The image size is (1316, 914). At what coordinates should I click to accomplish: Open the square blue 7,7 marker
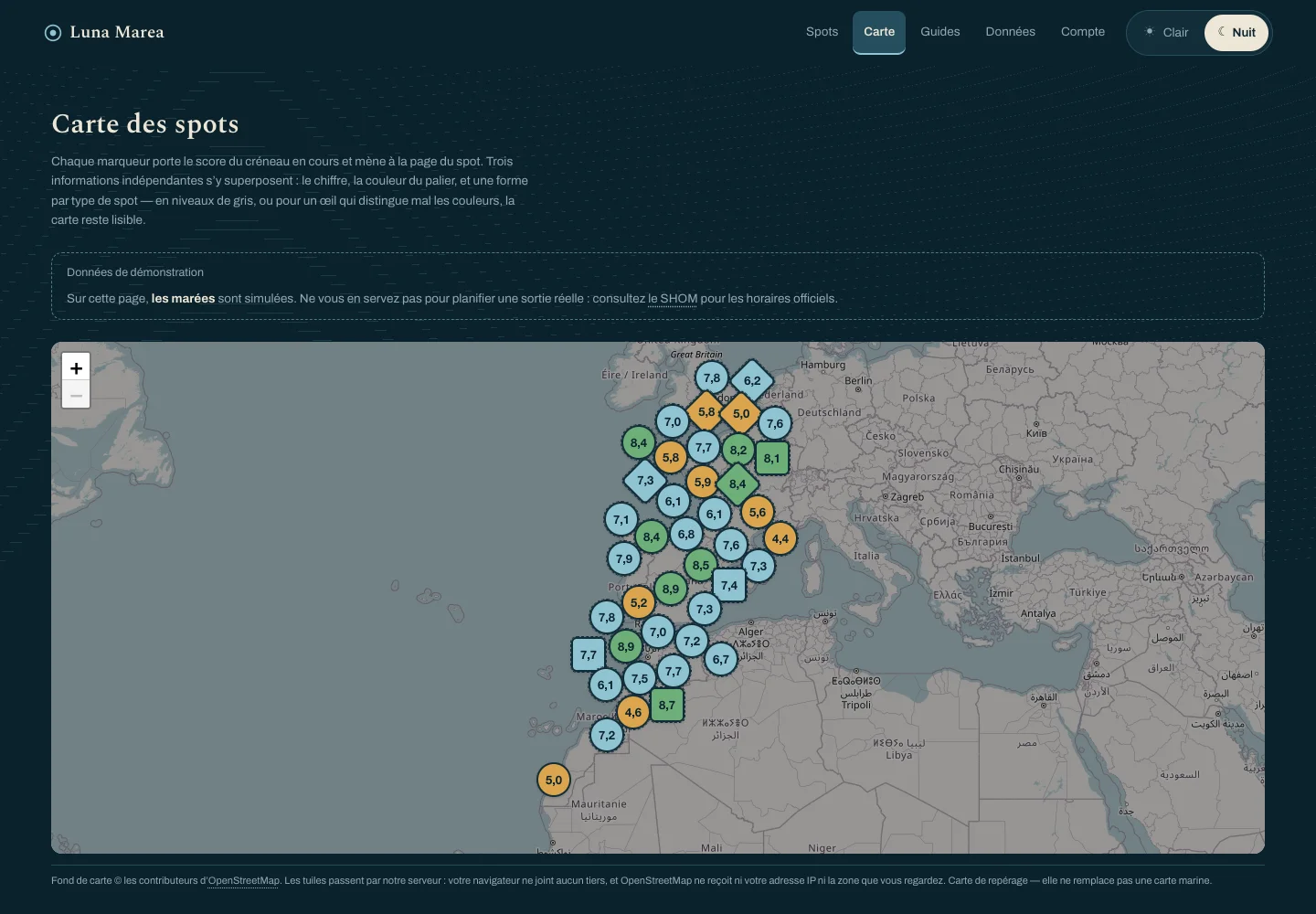click(x=589, y=654)
